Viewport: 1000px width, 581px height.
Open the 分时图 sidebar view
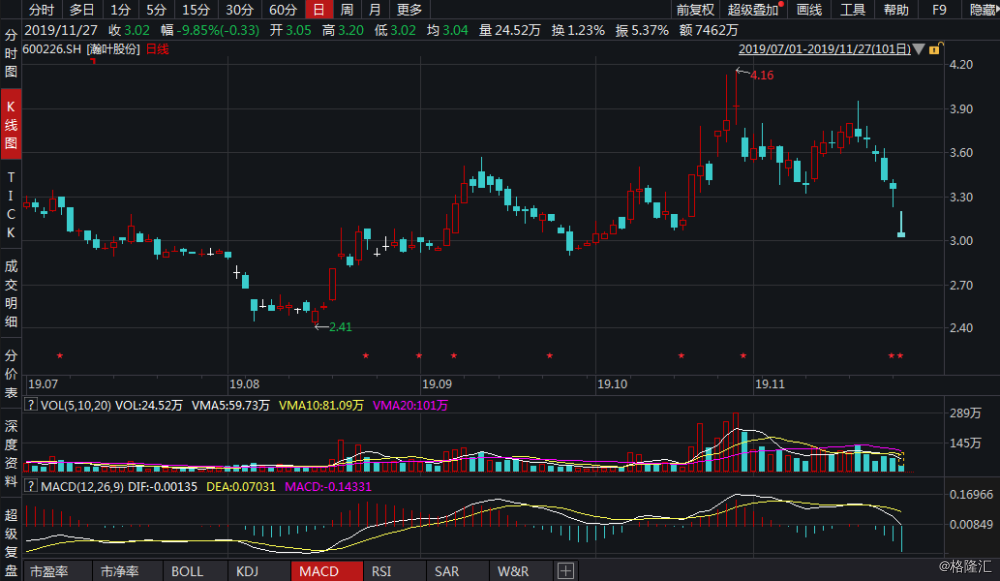click(x=11, y=54)
